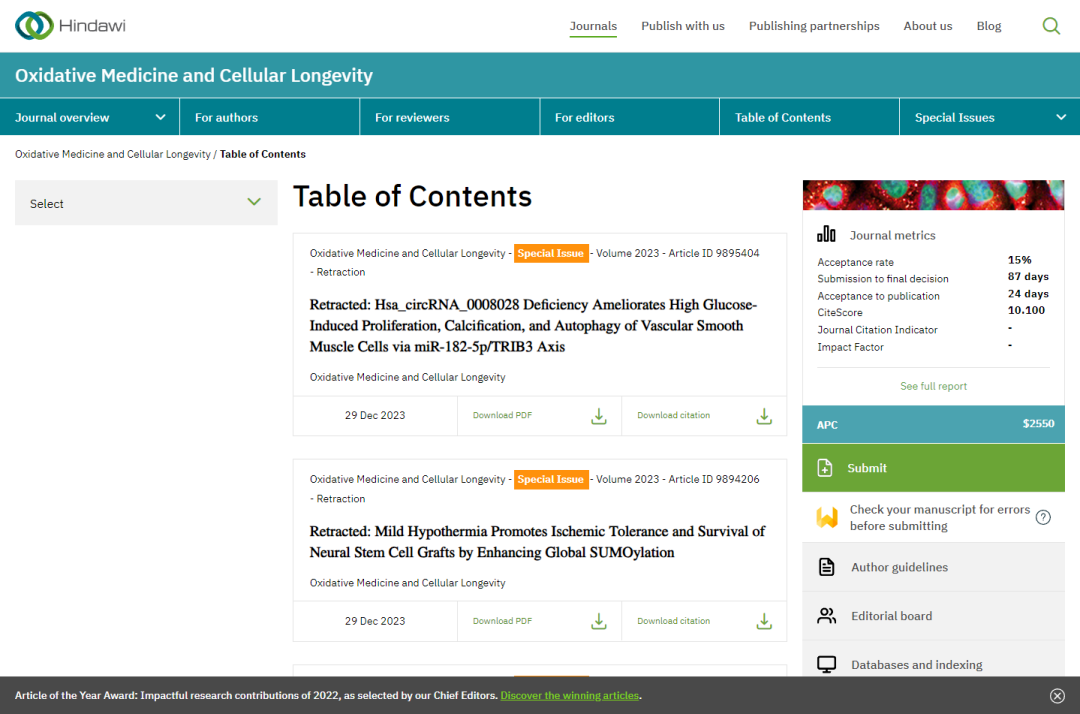Open the Journals menu

(x=593, y=26)
